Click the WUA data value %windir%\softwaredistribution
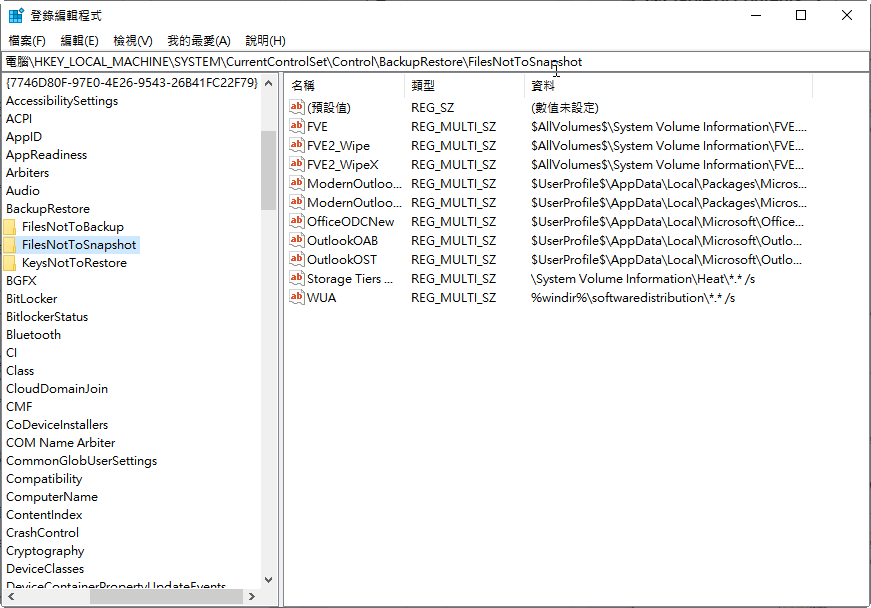 633,298
